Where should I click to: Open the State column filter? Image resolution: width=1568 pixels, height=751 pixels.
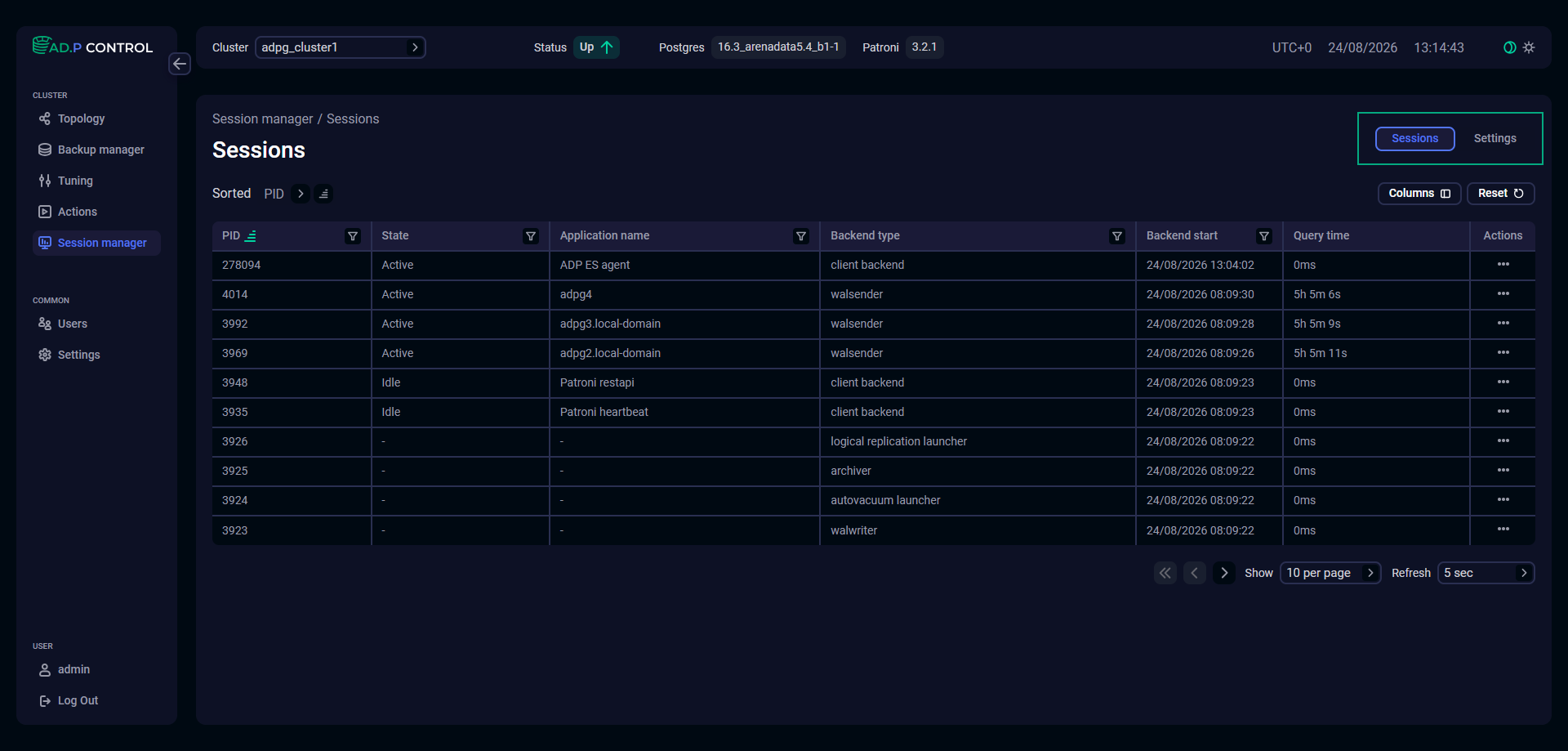pos(531,236)
